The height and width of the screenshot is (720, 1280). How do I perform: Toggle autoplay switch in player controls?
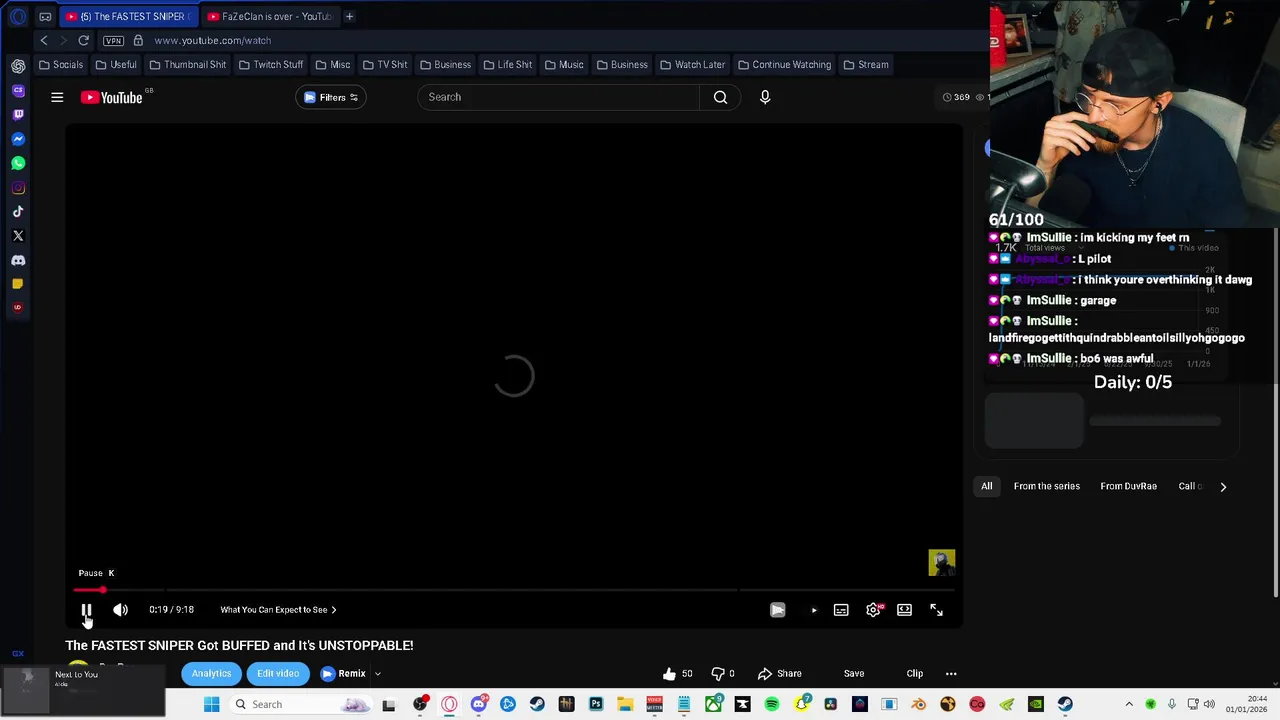[x=810, y=610]
